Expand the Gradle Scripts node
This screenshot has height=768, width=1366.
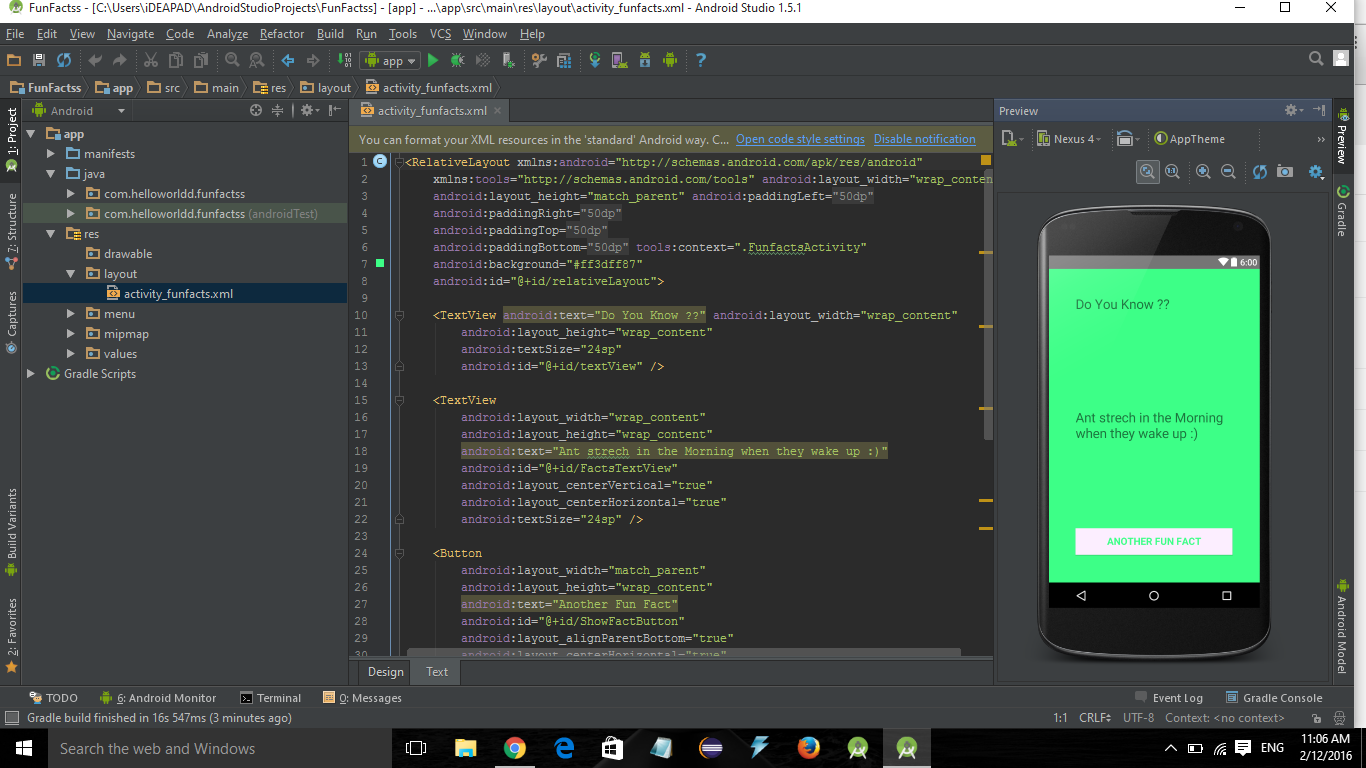(31, 374)
